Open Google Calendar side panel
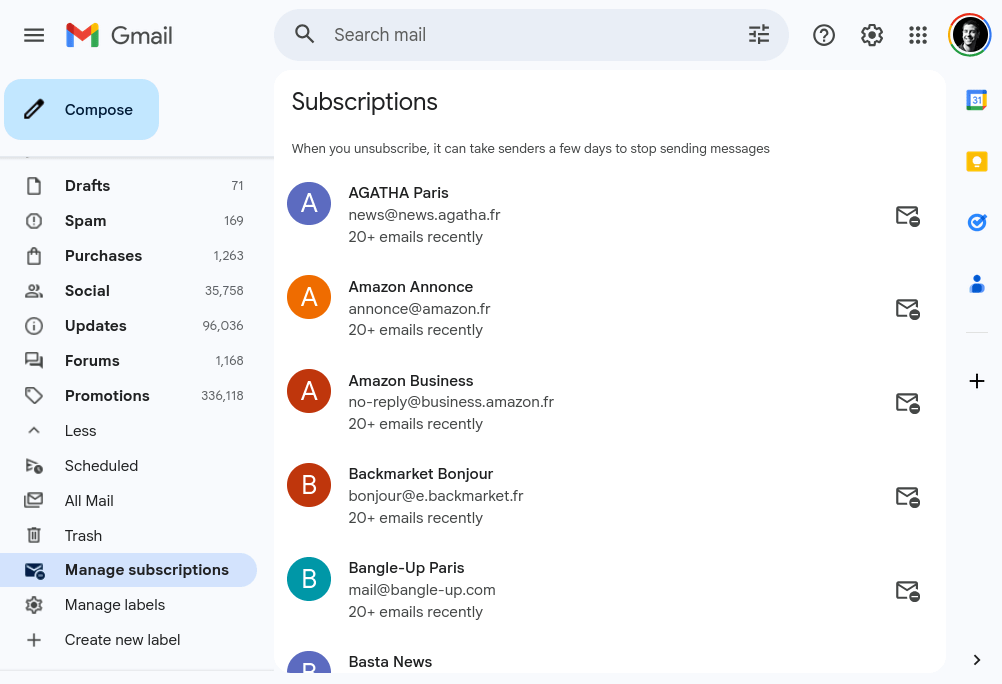This screenshot has height=684, width=1002. tap(977, 100)
